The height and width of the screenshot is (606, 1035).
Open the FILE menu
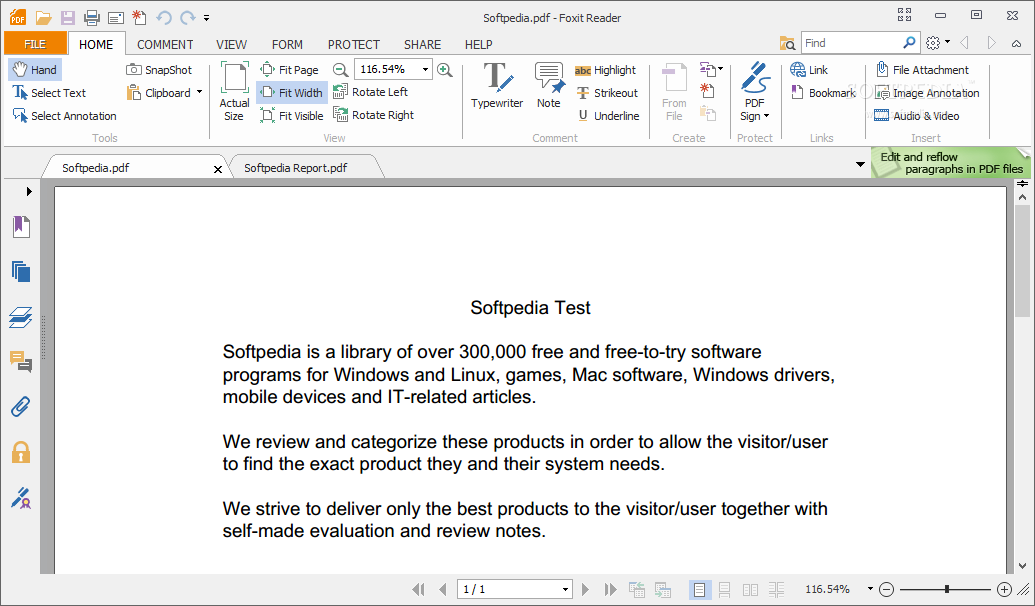click(x=36, y=44)
